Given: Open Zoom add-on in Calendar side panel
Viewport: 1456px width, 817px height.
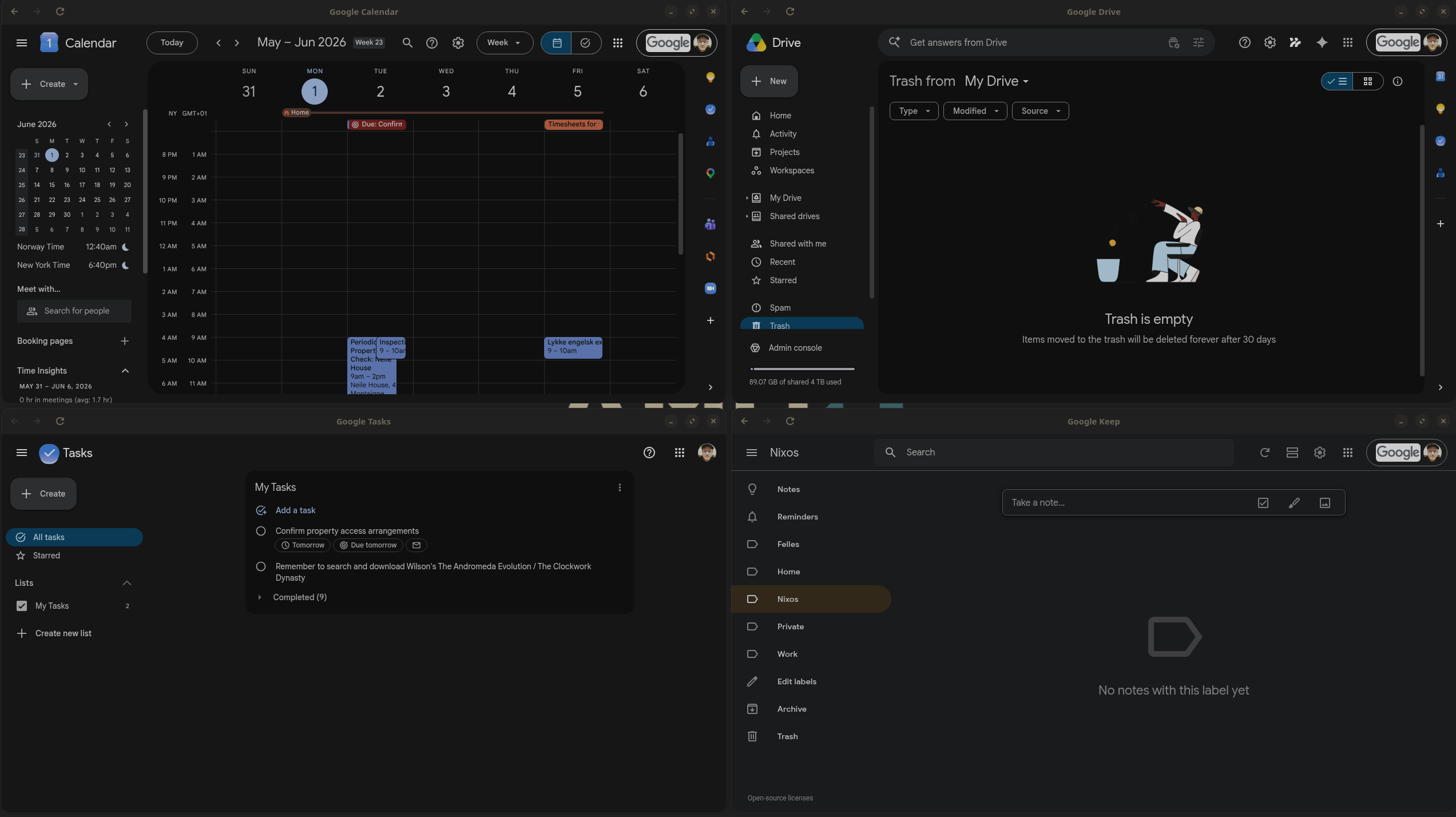Looking at the screenshot, I should [711, 288].
